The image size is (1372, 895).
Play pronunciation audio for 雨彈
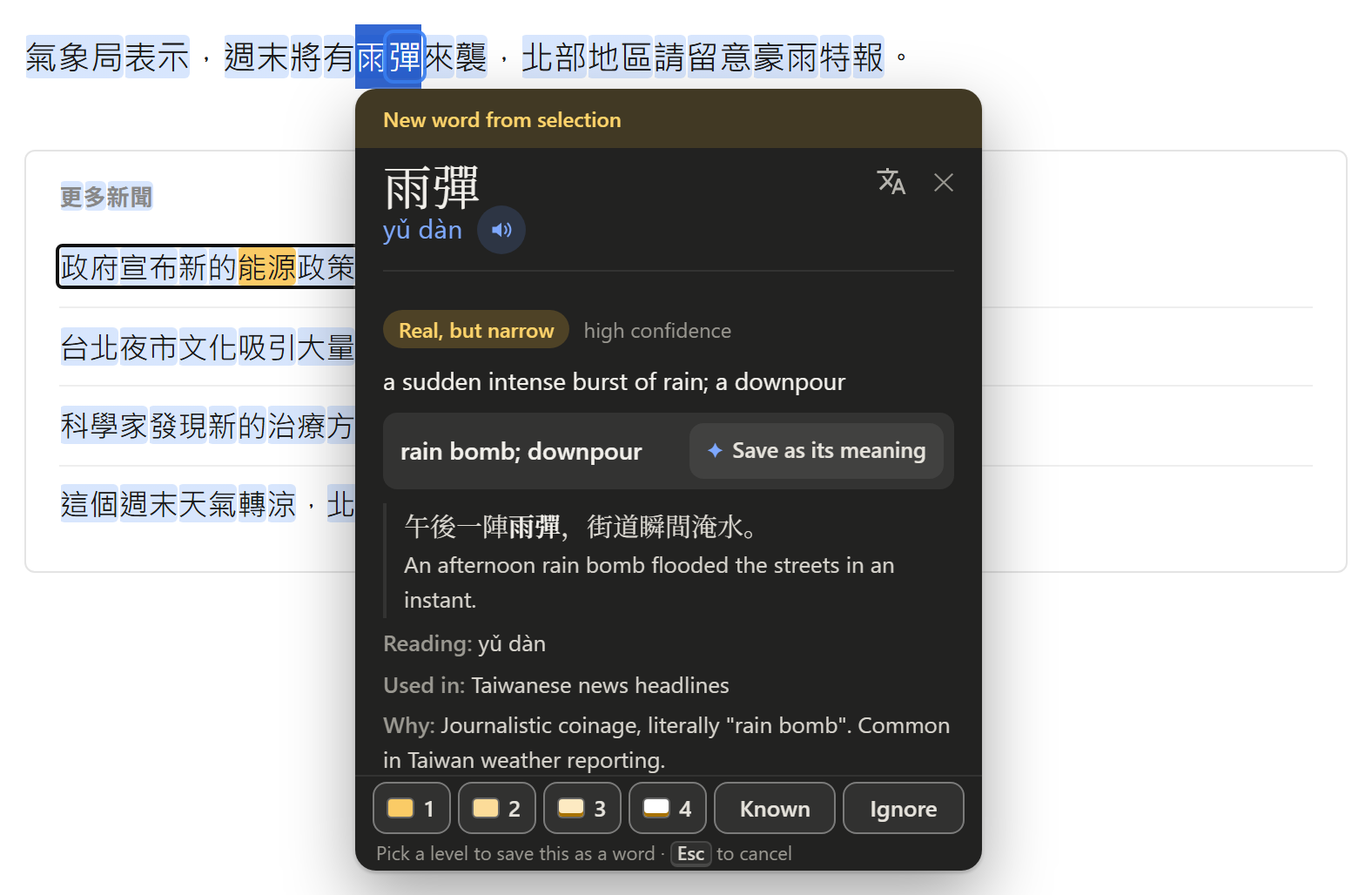pos(501,230)
